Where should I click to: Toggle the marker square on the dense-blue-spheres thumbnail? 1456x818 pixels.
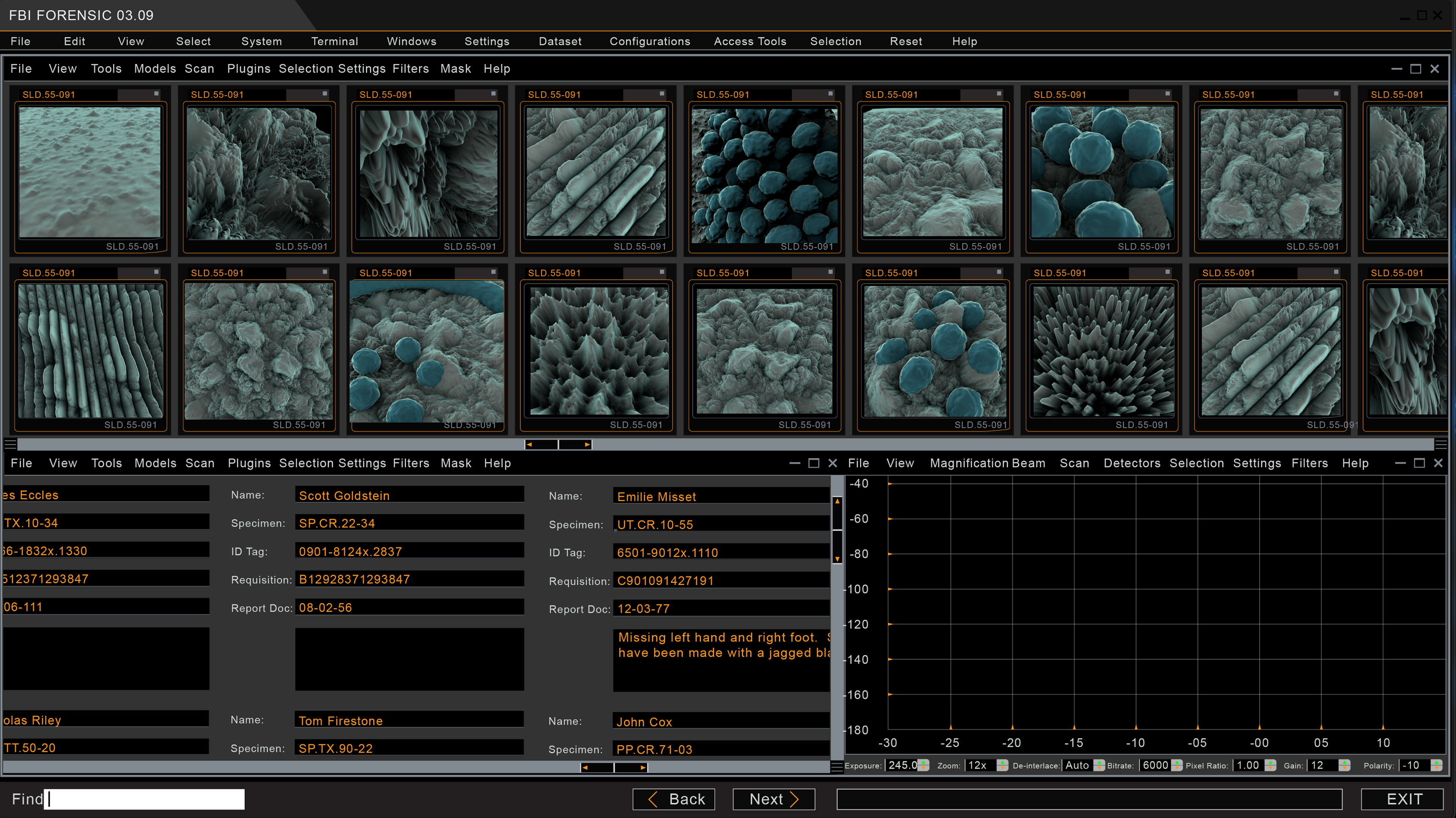click(830, 94)
